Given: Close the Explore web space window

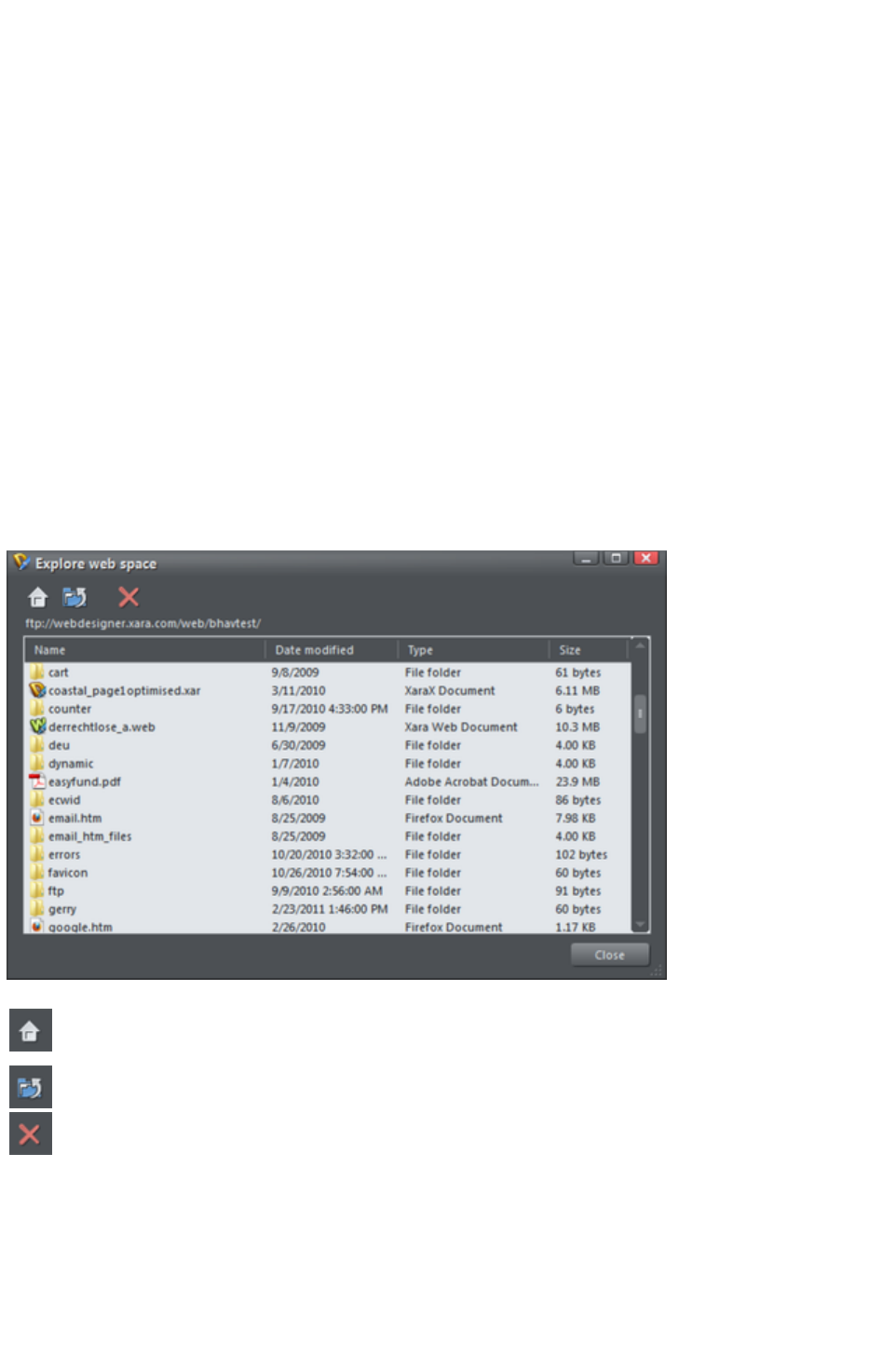Looking at the screenshot, I should pyautogui.click(x=646, y=558).
